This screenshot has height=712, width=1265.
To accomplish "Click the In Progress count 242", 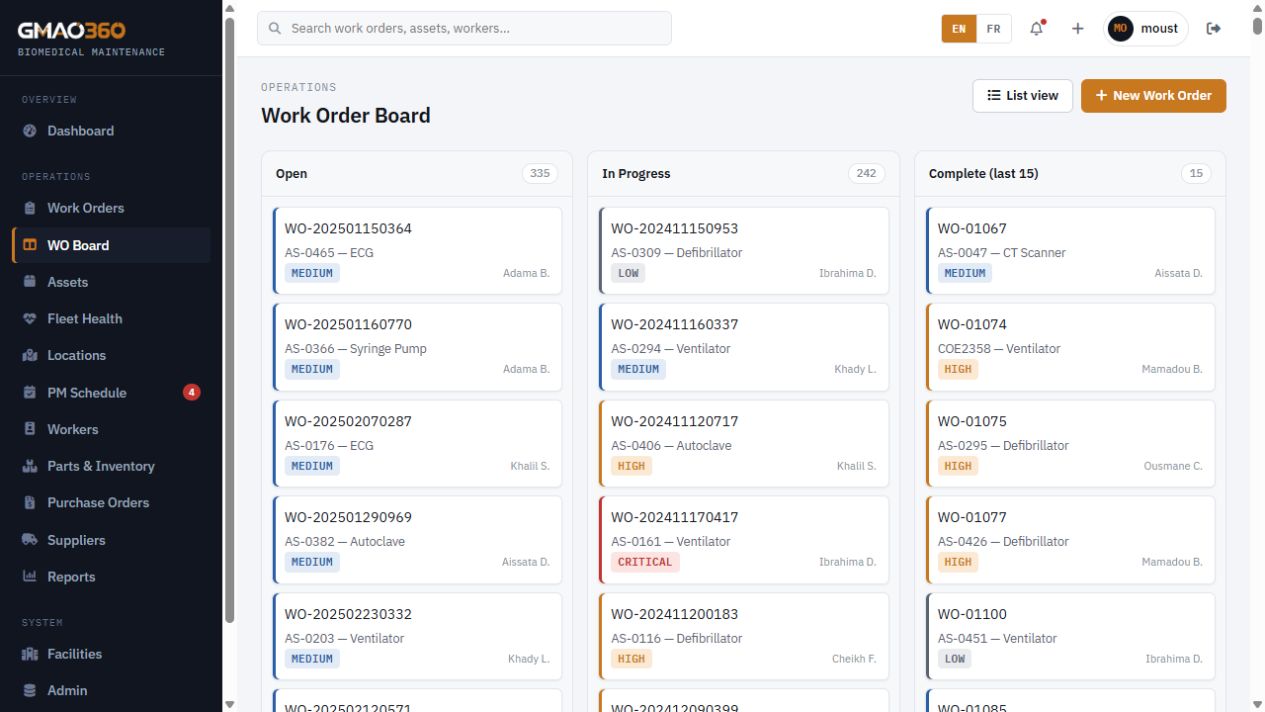I will (x=866, y=173).
